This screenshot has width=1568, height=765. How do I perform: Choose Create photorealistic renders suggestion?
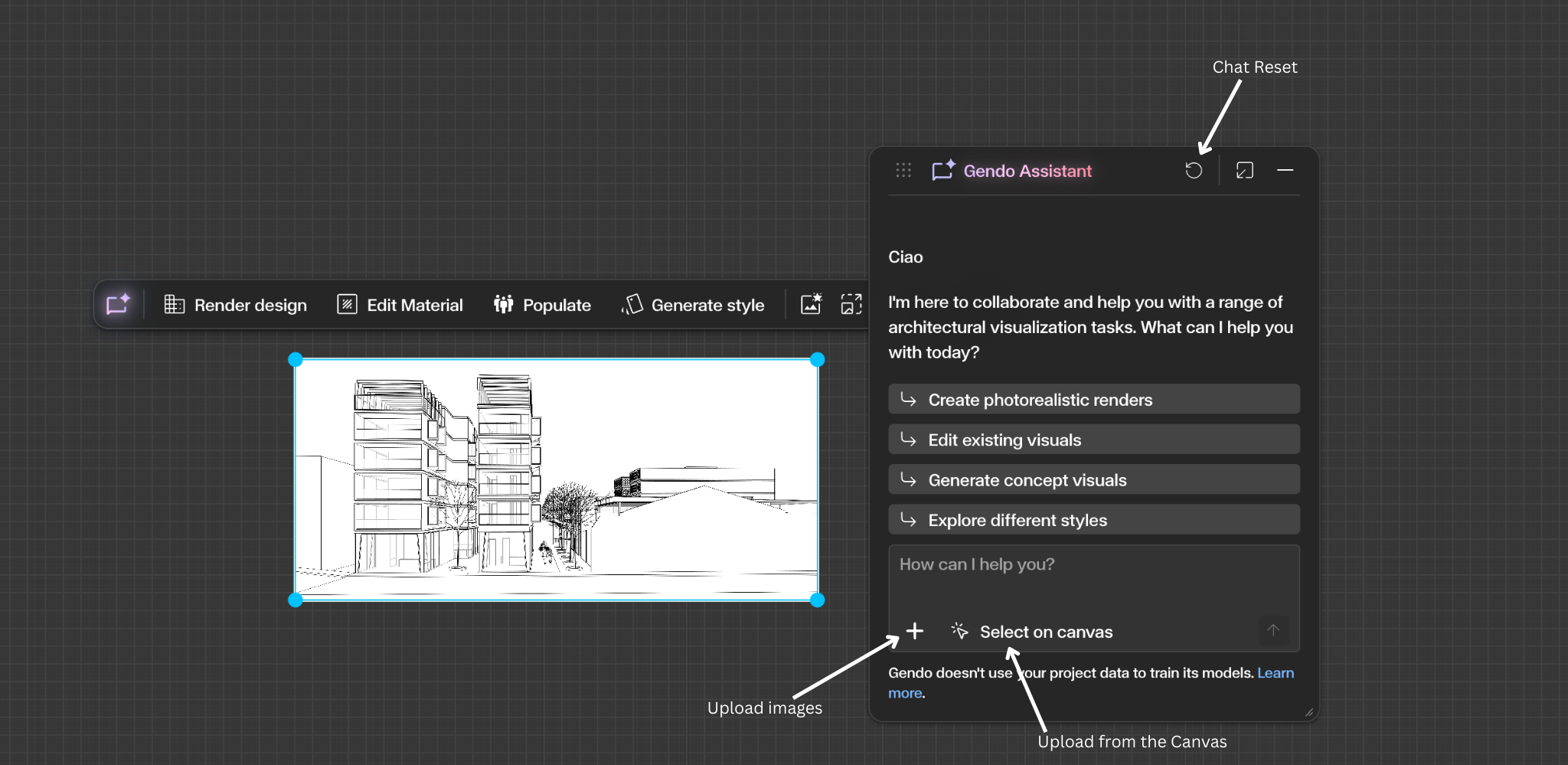(x=1093, y=400)
